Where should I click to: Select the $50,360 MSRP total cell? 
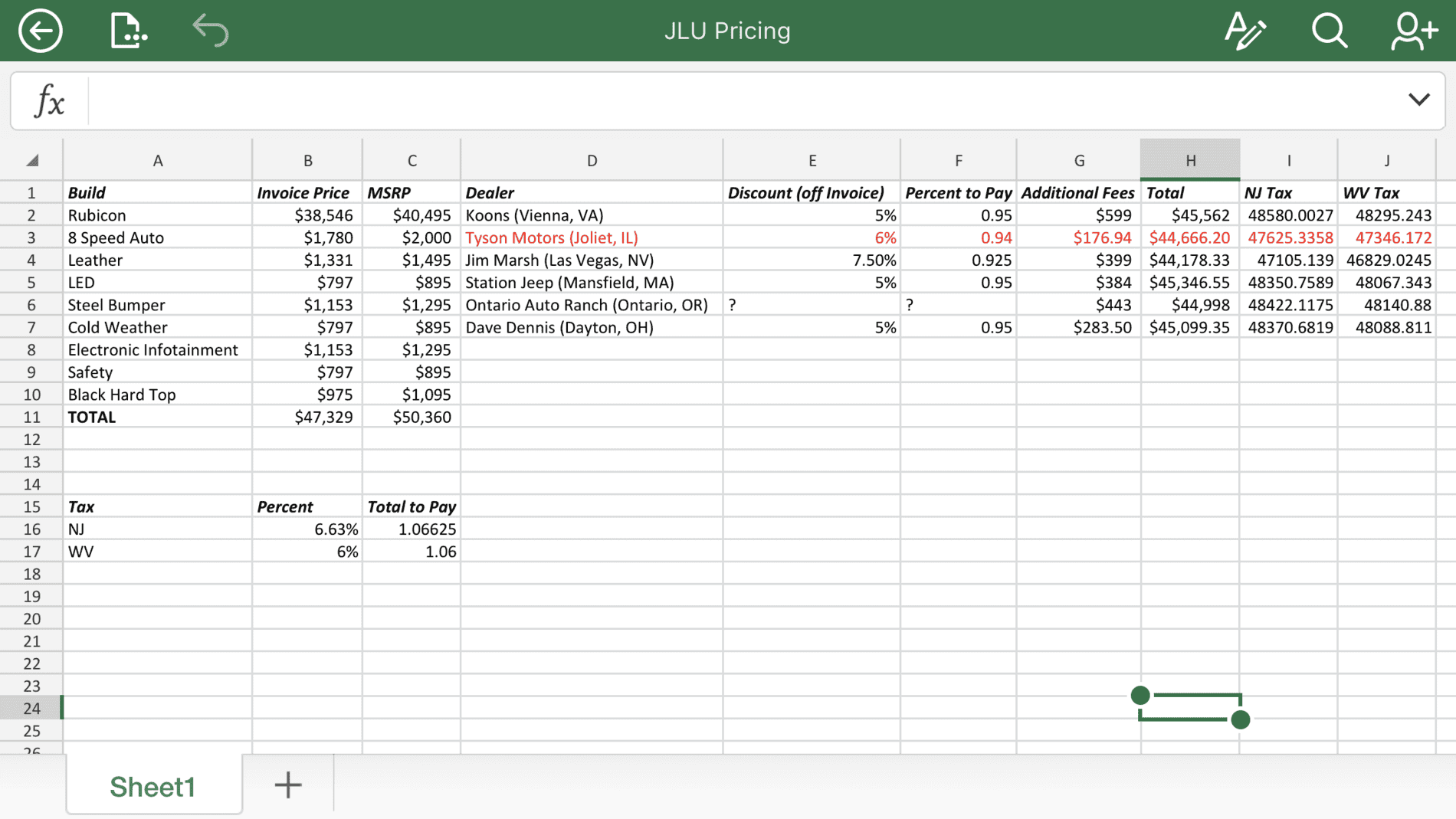[x=412, y=417]
